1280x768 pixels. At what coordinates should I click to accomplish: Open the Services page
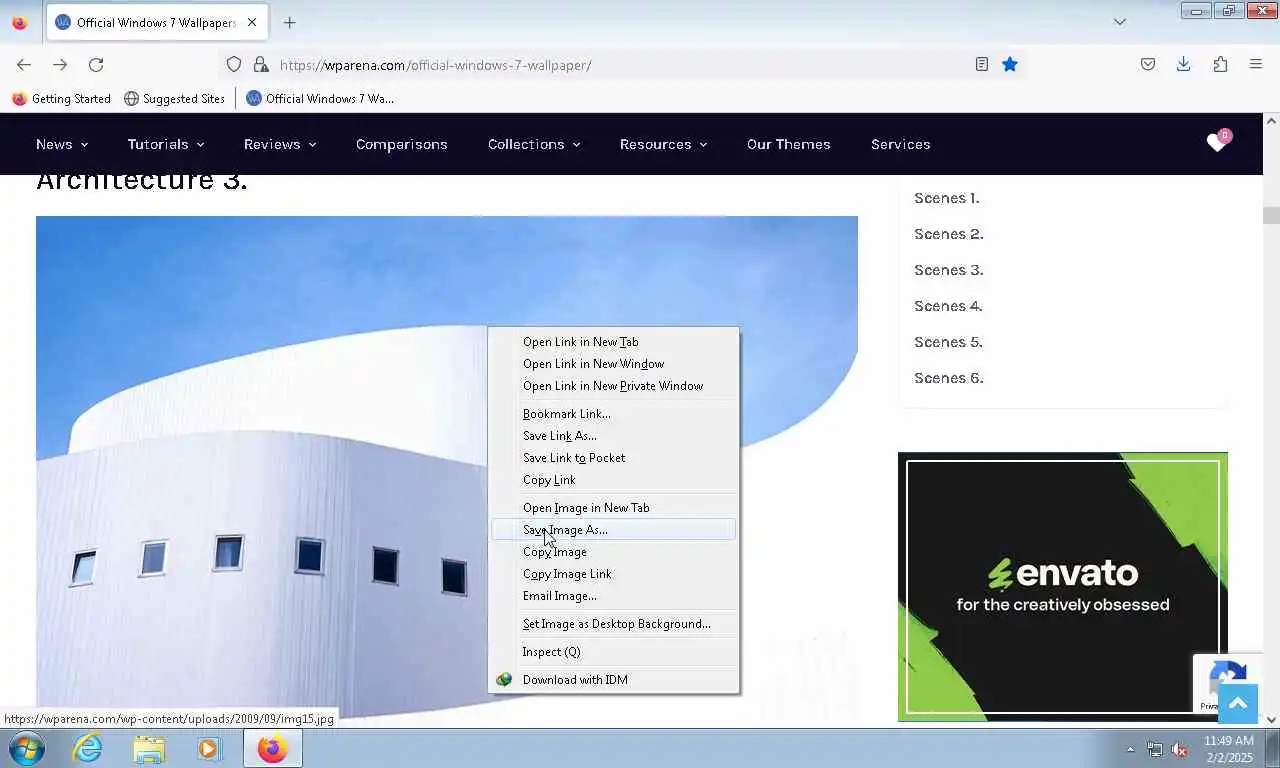[x=901, y=144]
